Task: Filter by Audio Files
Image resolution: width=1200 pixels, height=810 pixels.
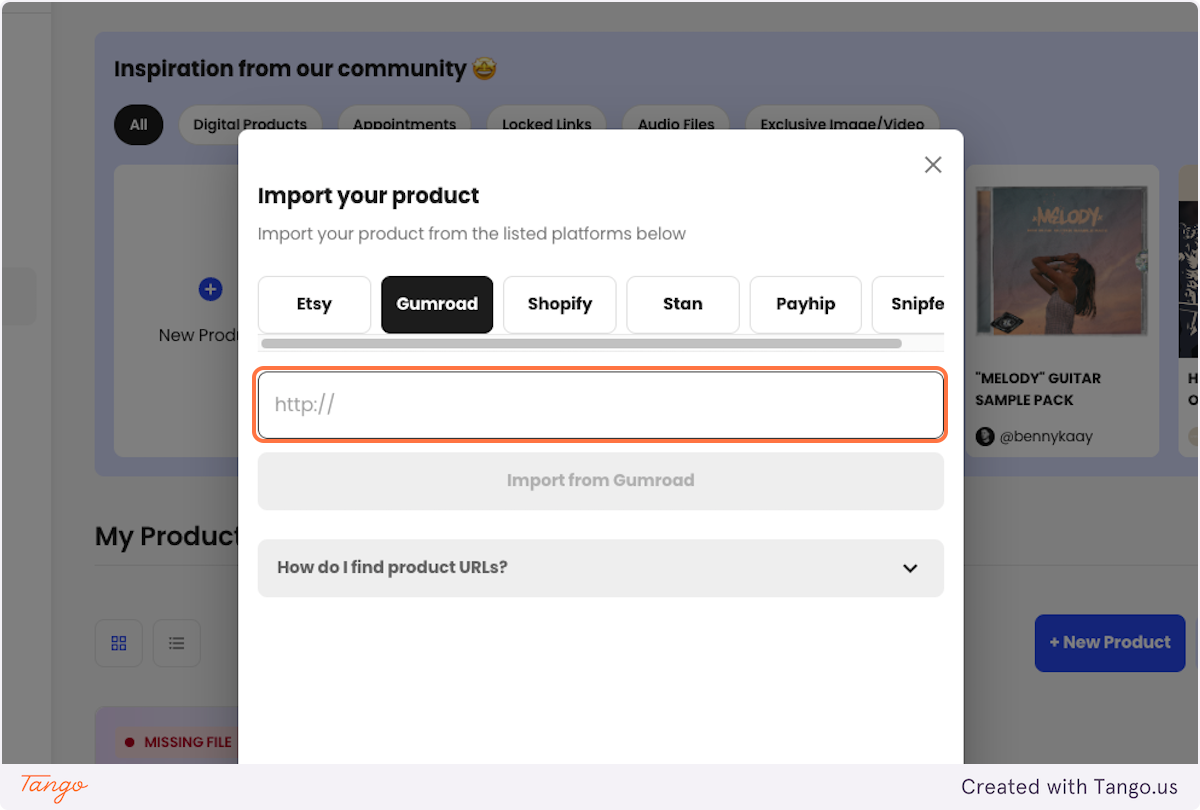Action: click(676, 125)
